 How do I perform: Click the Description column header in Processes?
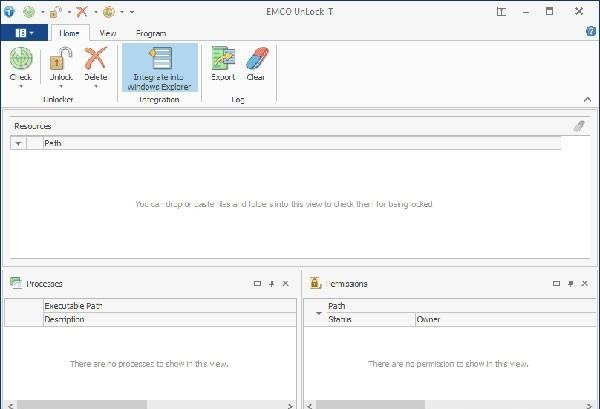pyautogui.click(x=170, y=319)
